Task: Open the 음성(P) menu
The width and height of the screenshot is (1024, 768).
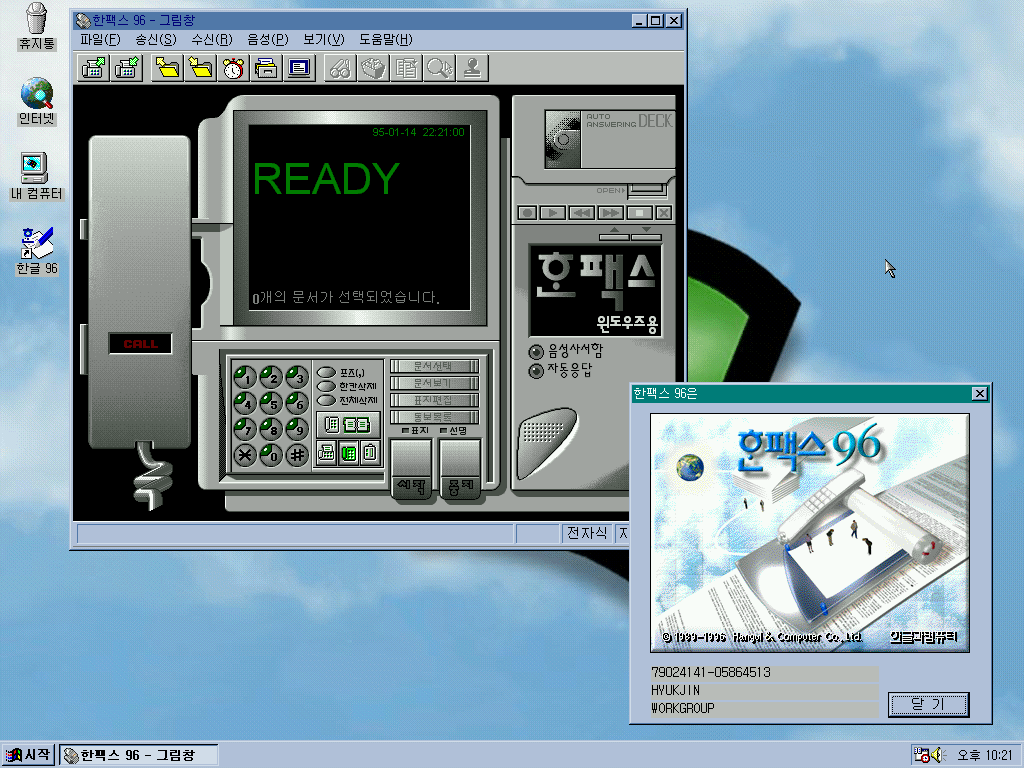Action: (x=268, y=39)
